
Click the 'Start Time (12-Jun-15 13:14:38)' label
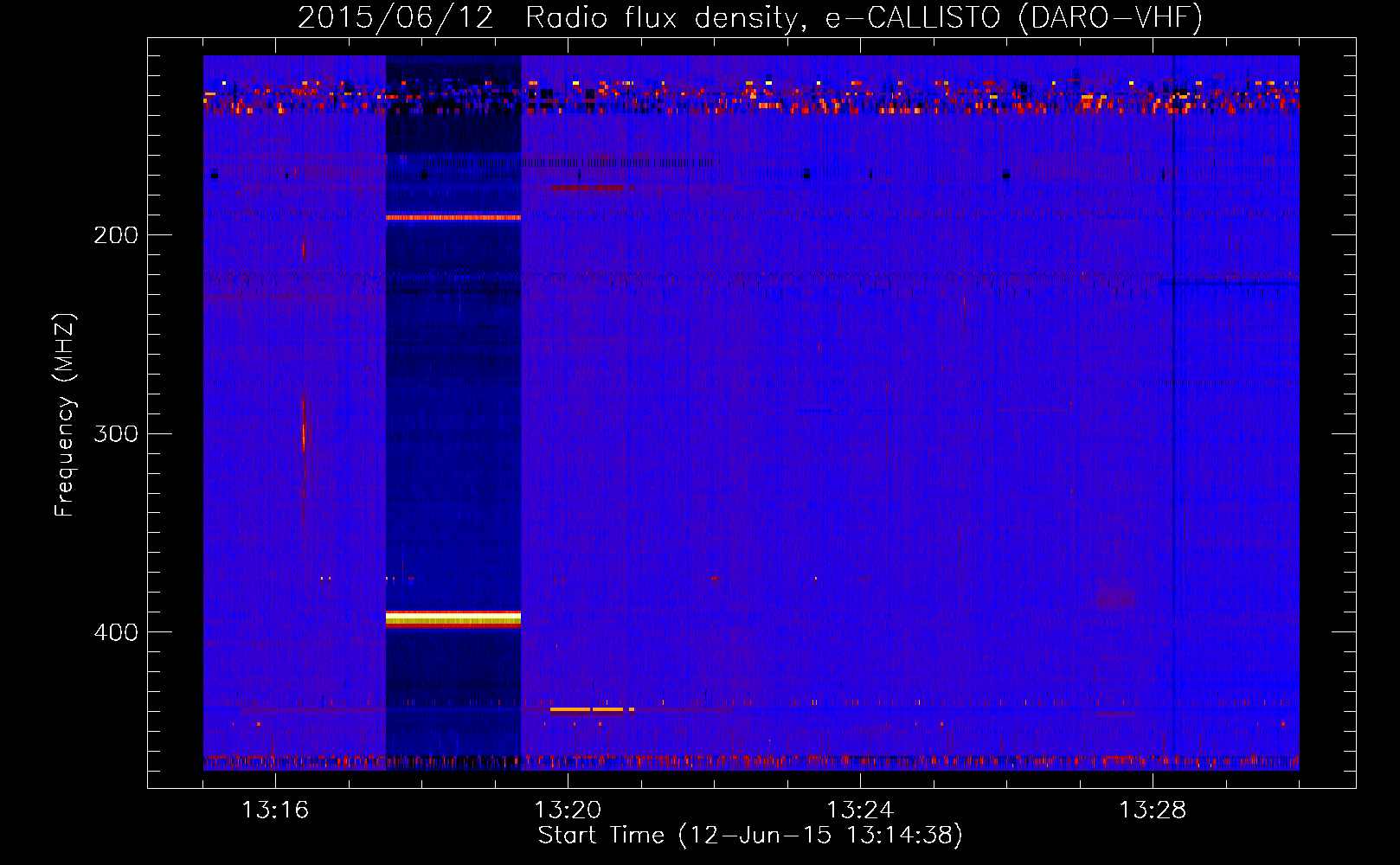click(750, 836)
